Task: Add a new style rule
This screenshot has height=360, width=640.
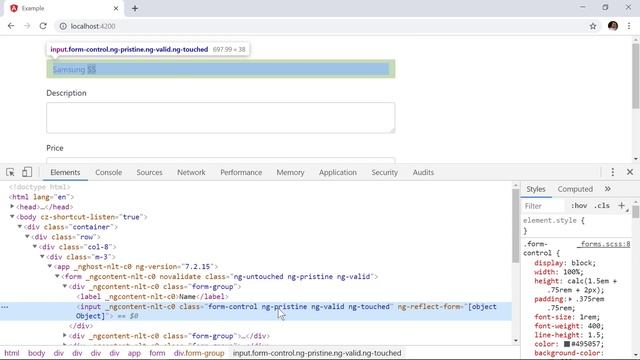Action: click(x=621, y=206)
